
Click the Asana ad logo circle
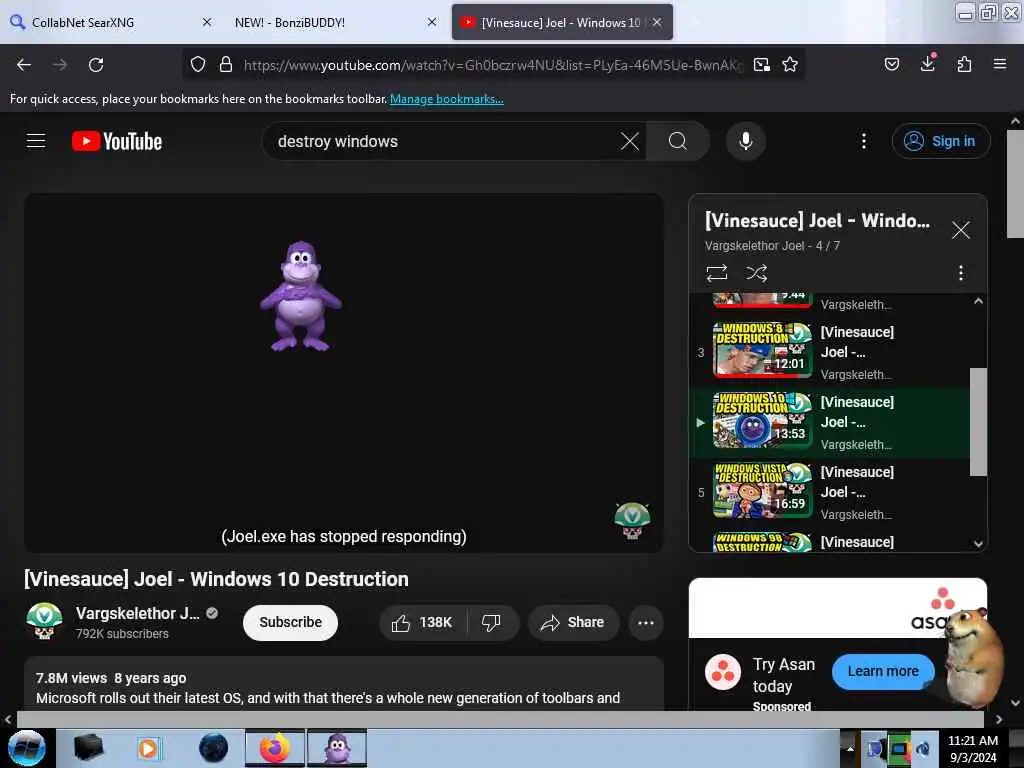pyautogui.click(x=723, y=671)
